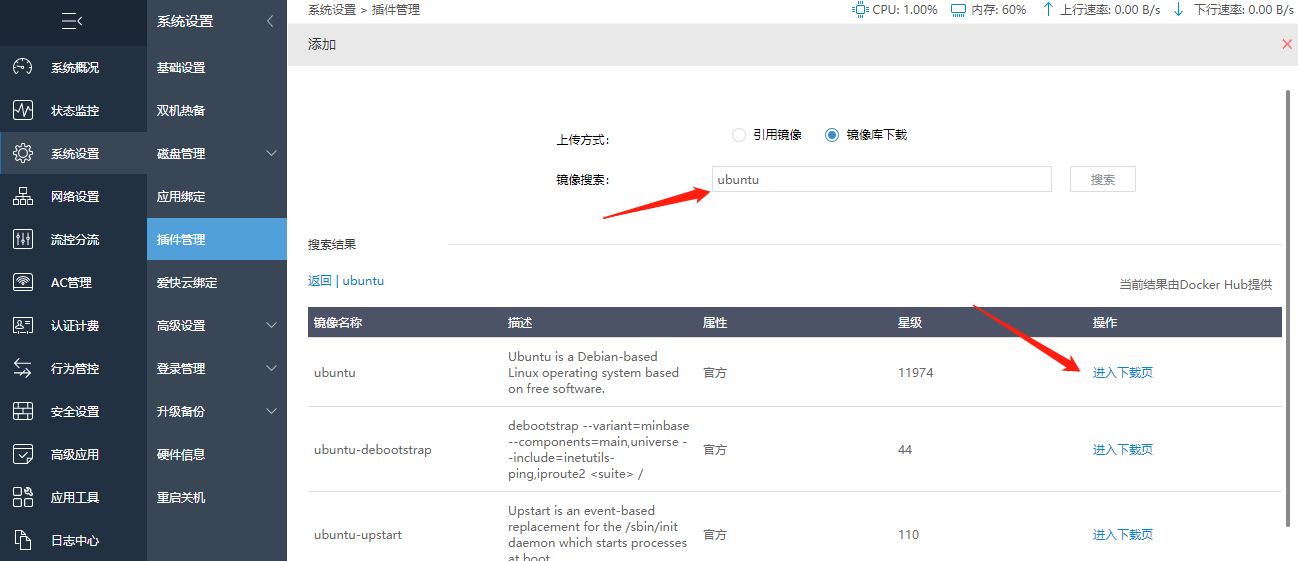Click the 日志中心 document icon
Screen dimensions: 1298x561
click(x=22, y=541)
